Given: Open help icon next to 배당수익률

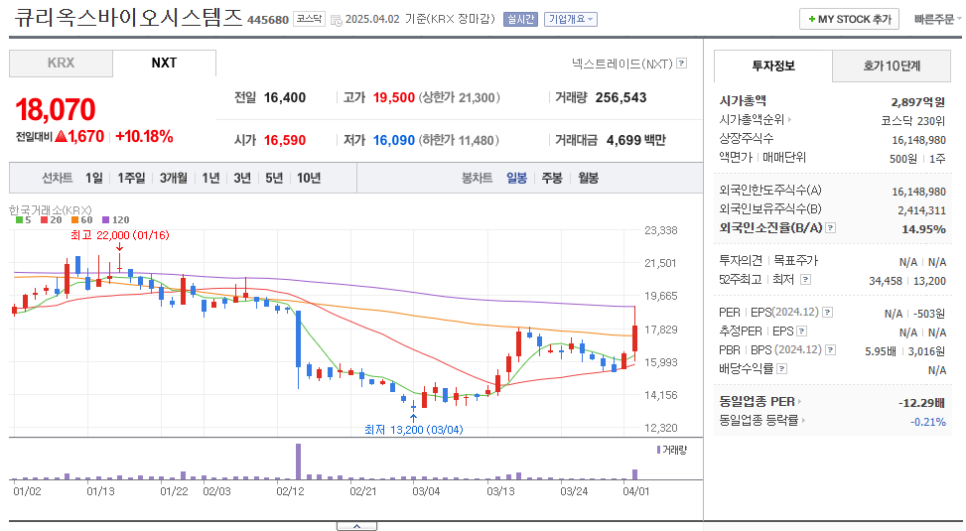Looking at the screenshot, I should (782, 369).
